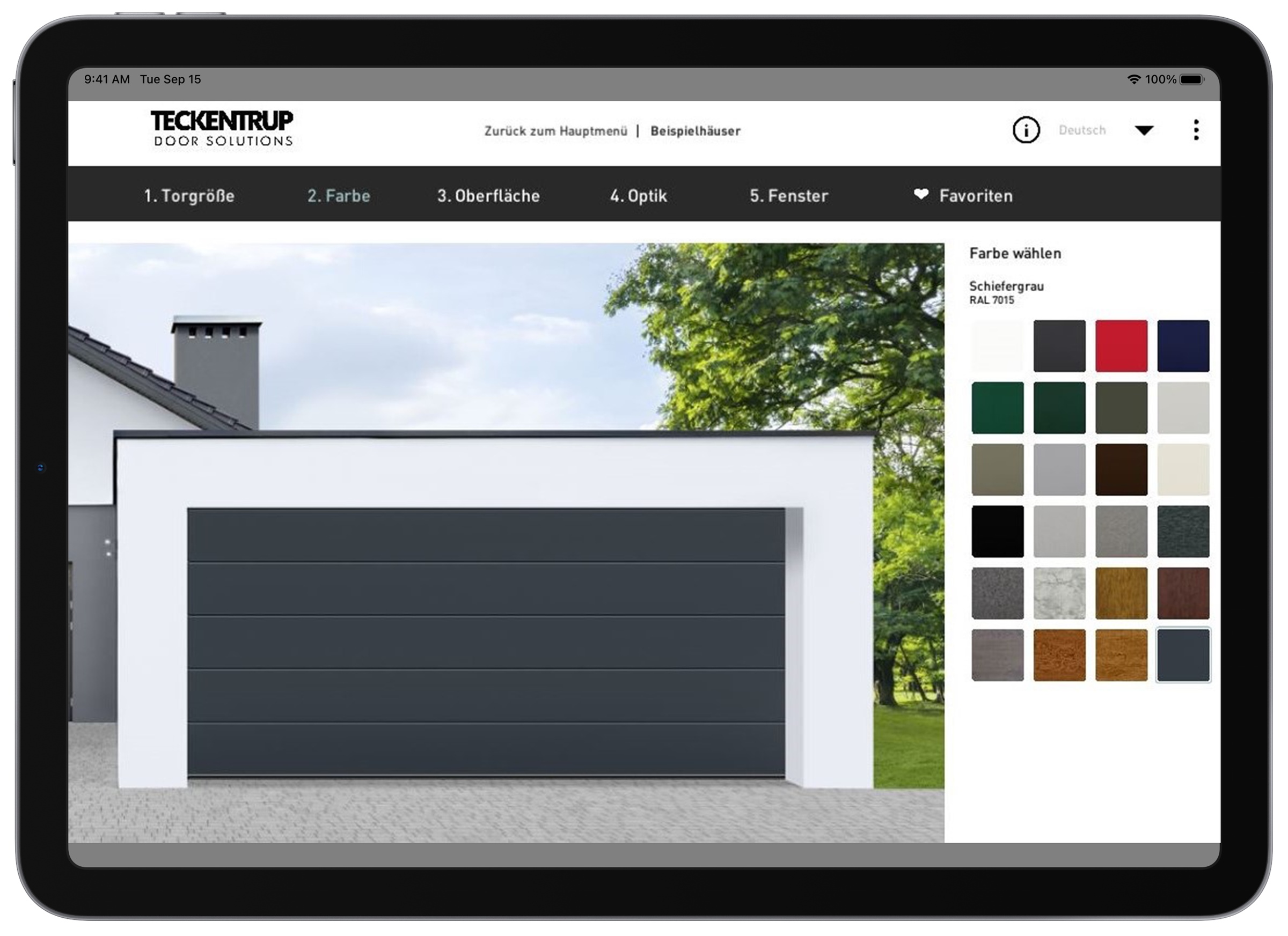Tap the heart icon beside Favoriten
Image resolution: width=1288 pixels, height=936 pixels.
[920, 195]
